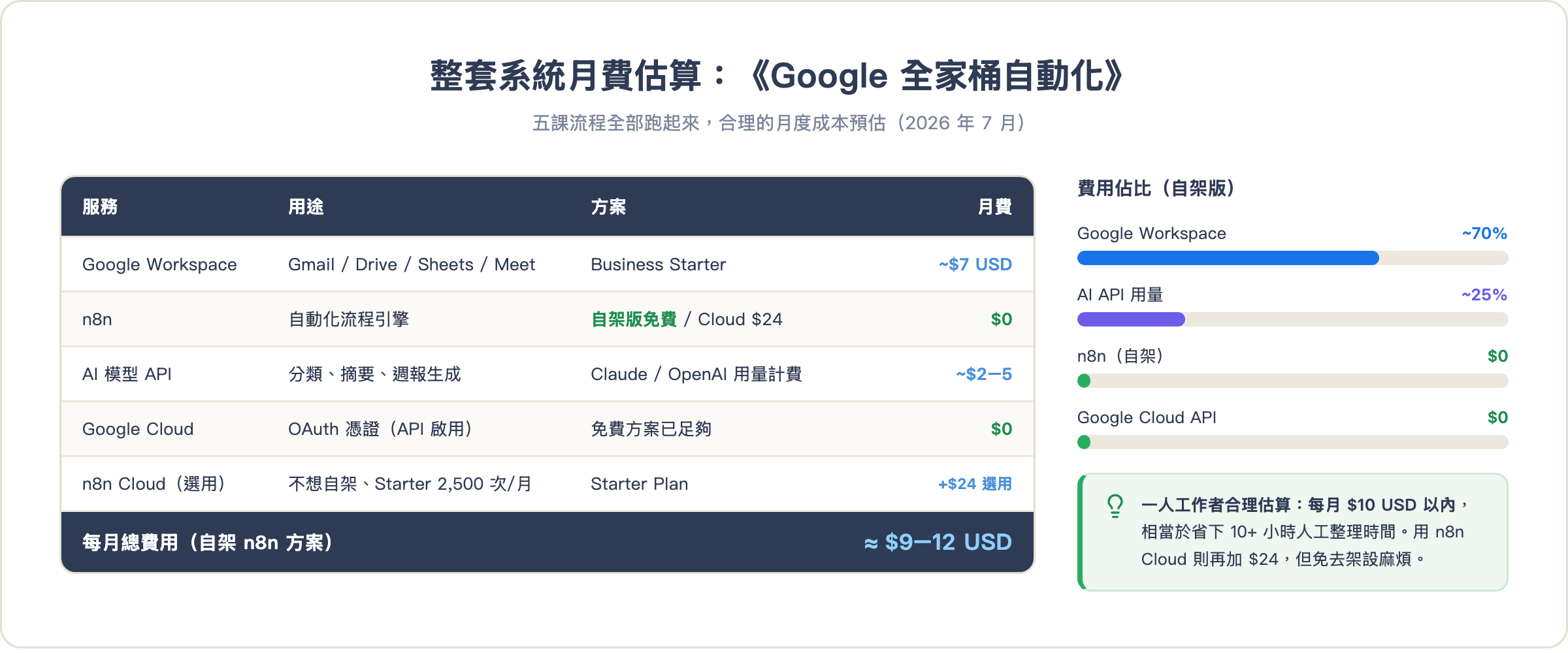Click the 'AI API 用量' chart label
The height and width of the screenshot is (653, 1568).
pyautogui.click(x=1120, y=295)
